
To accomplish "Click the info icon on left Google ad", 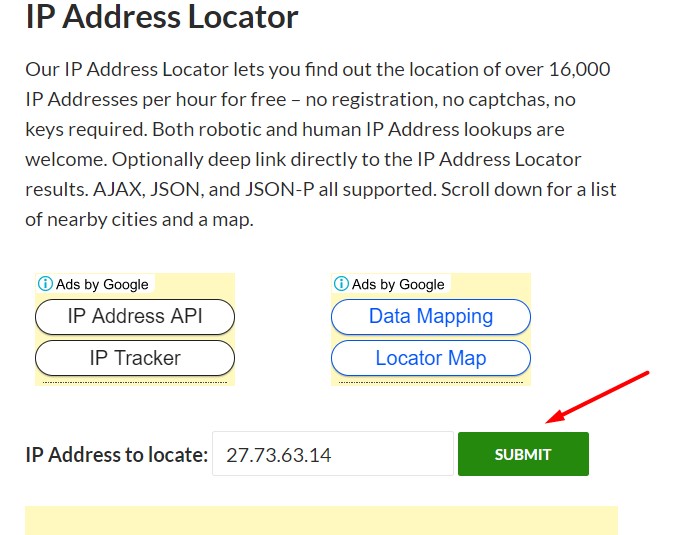I will 45,284.
